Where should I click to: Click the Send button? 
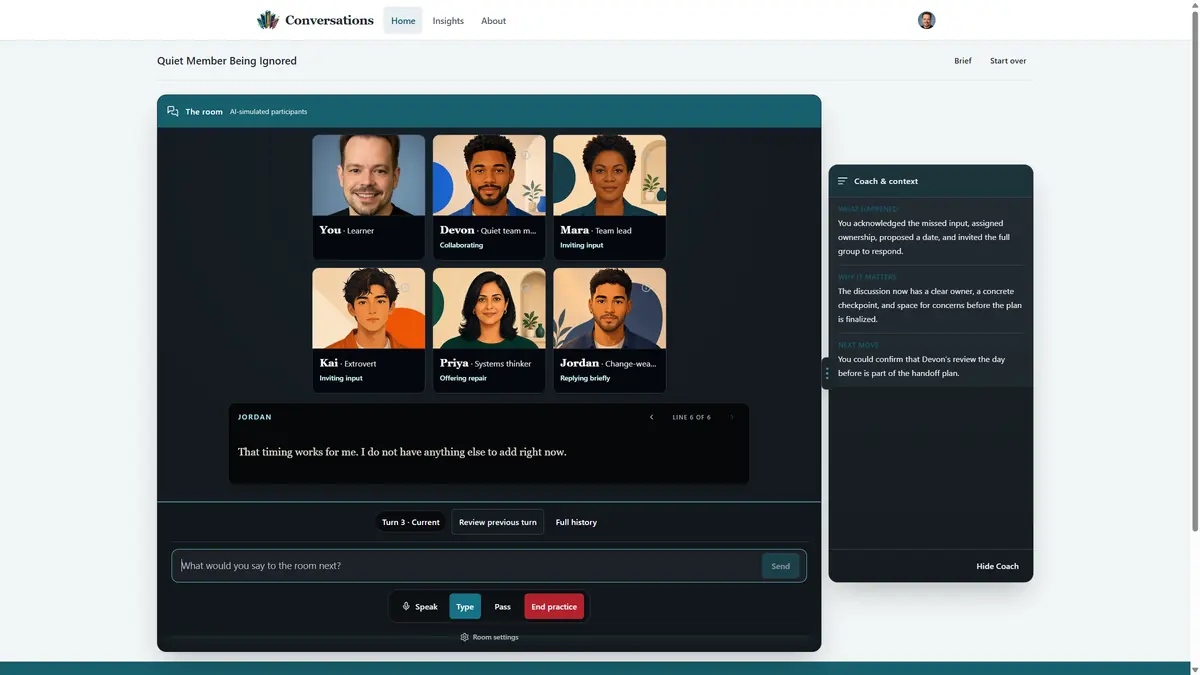coord(781,566)
